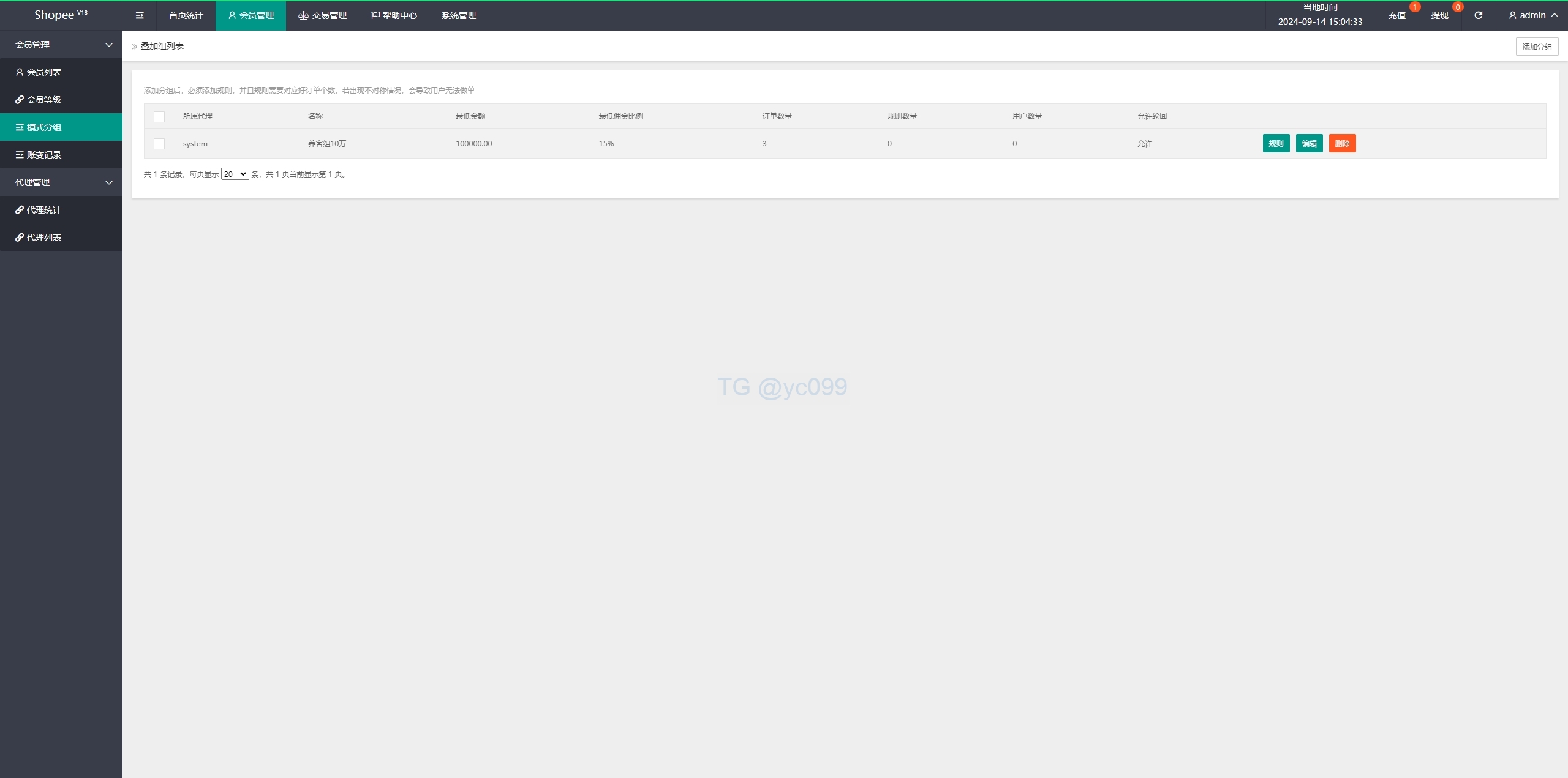
Task: Click the sidebar collapse hamburger icon
Action: (x=140, y=15)
